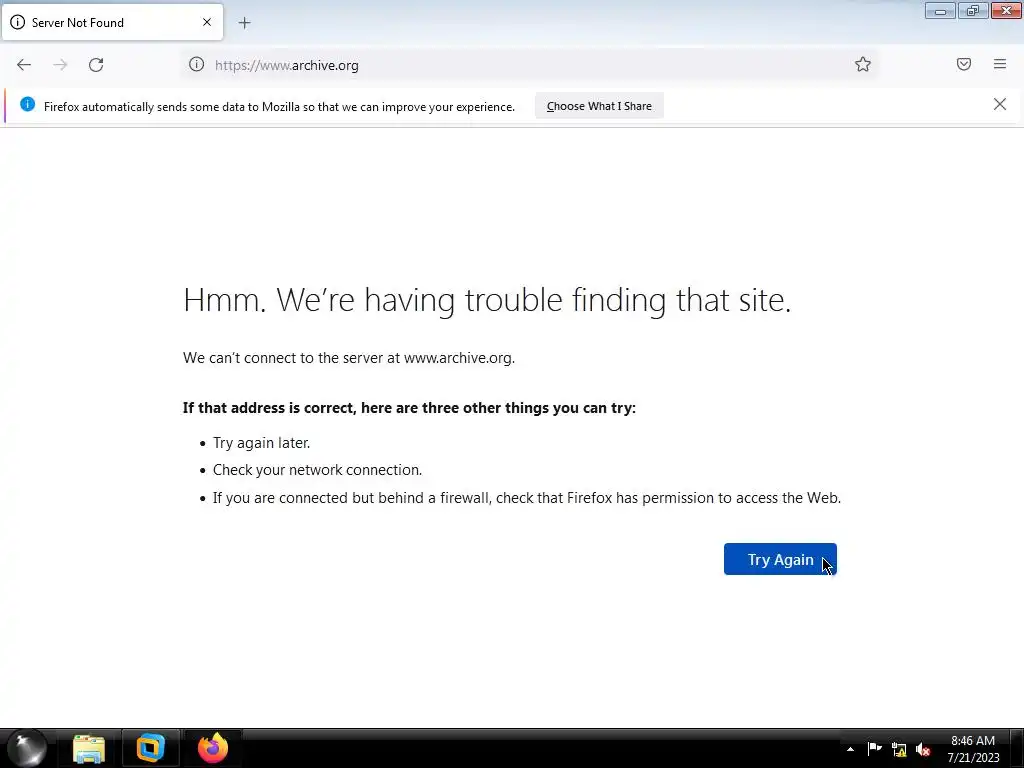Show hidden system tray icons arrow

click(x=850, y=749)
